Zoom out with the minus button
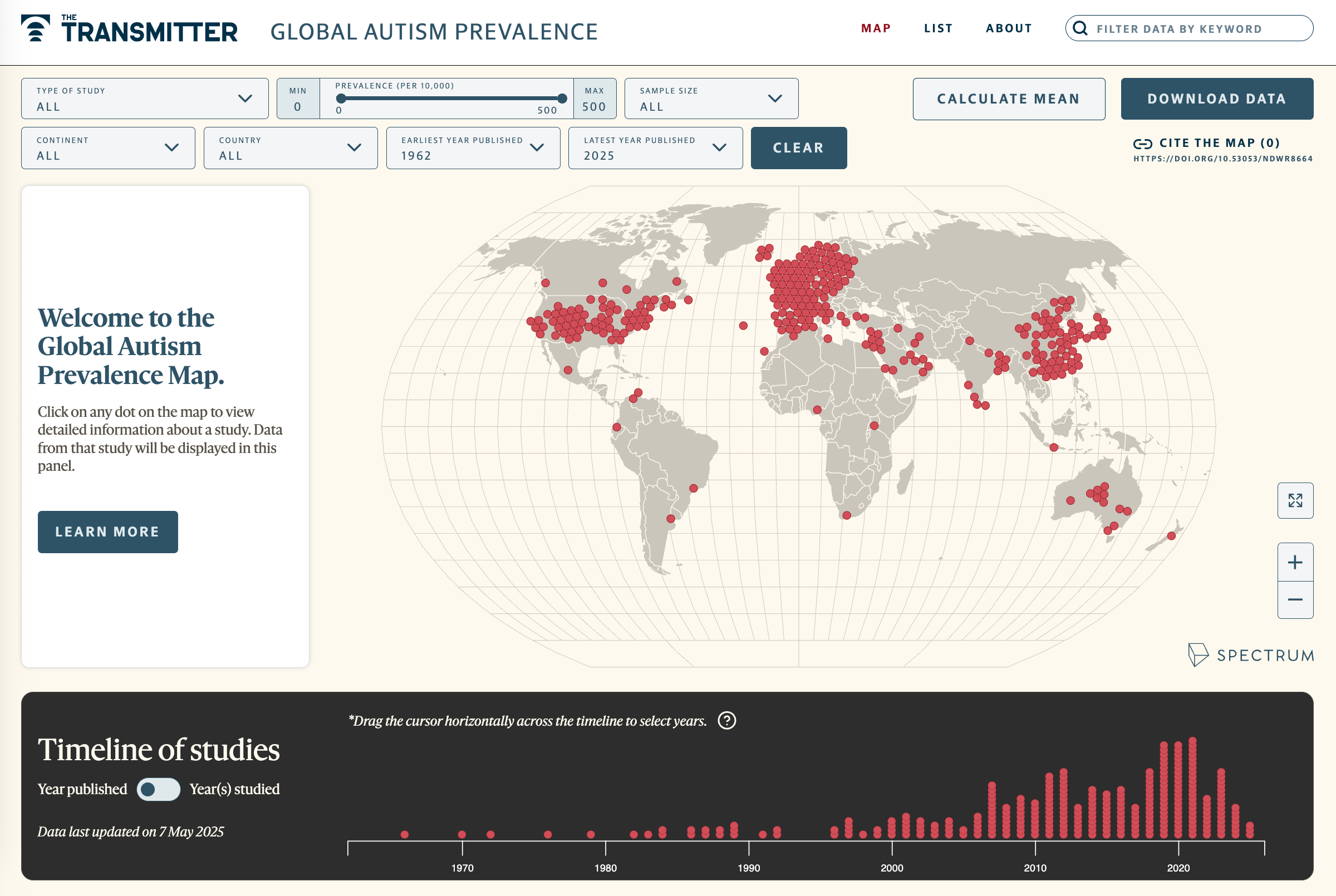This screenshot has height=896, width=1336. (x=1295, y=599)
